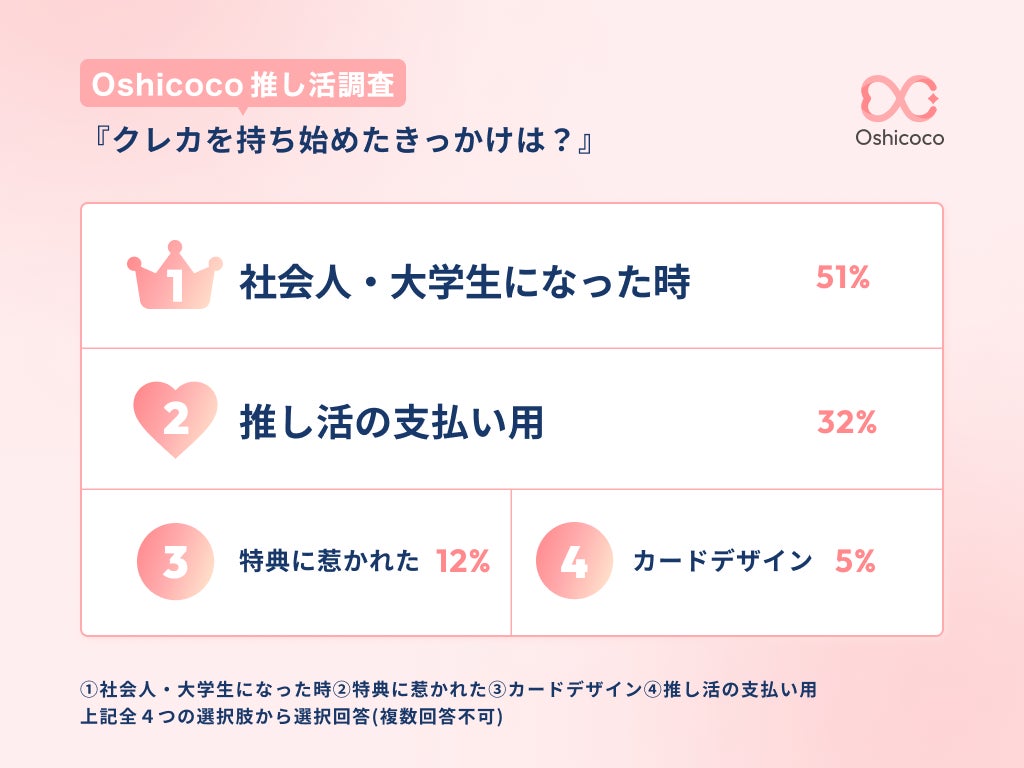Click the heart icon numbered 2
The height and width of the screenshot is (768, 1024).
tap(175, 419)
